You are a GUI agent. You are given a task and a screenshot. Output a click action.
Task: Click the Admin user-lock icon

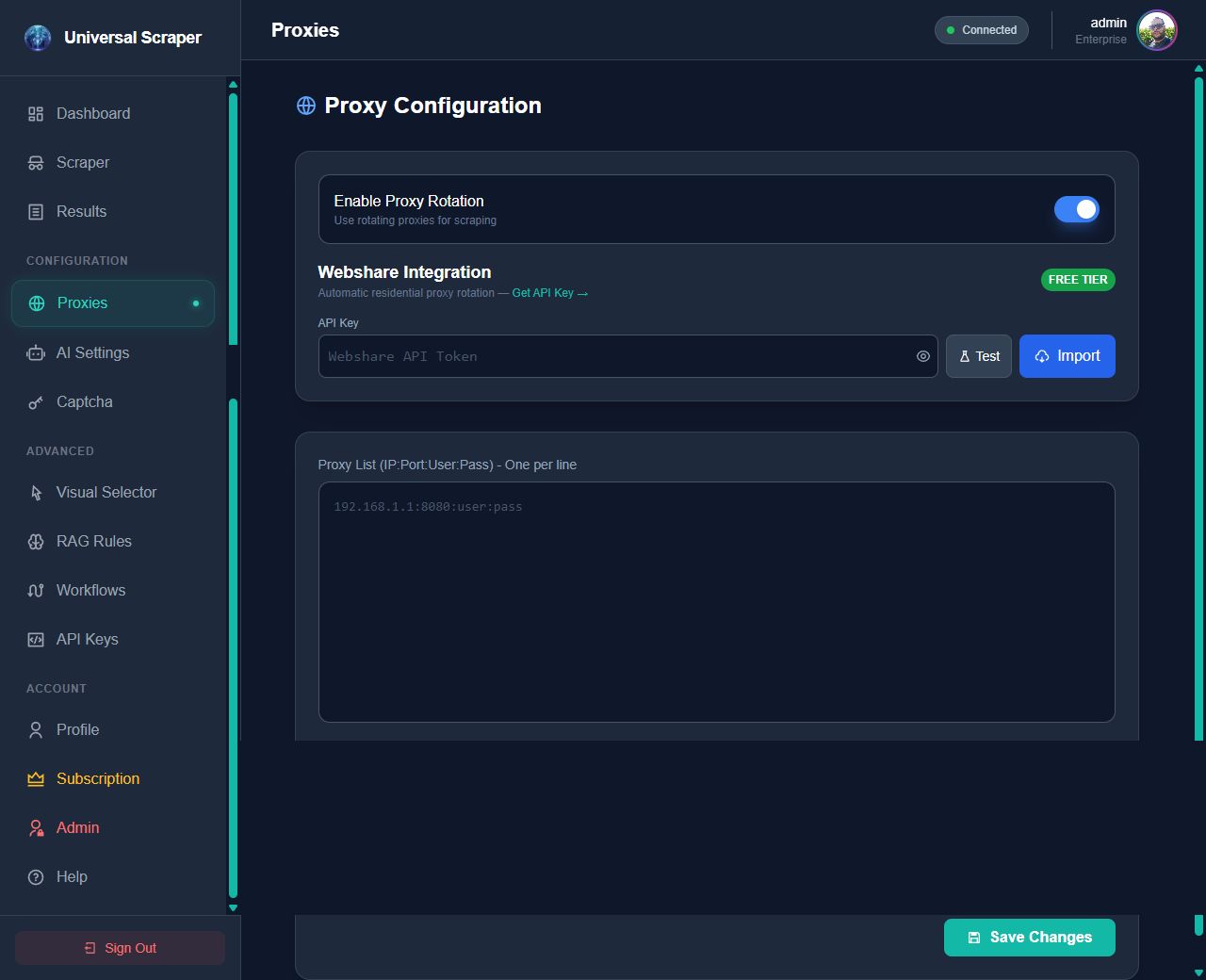(x=36, y=828)
